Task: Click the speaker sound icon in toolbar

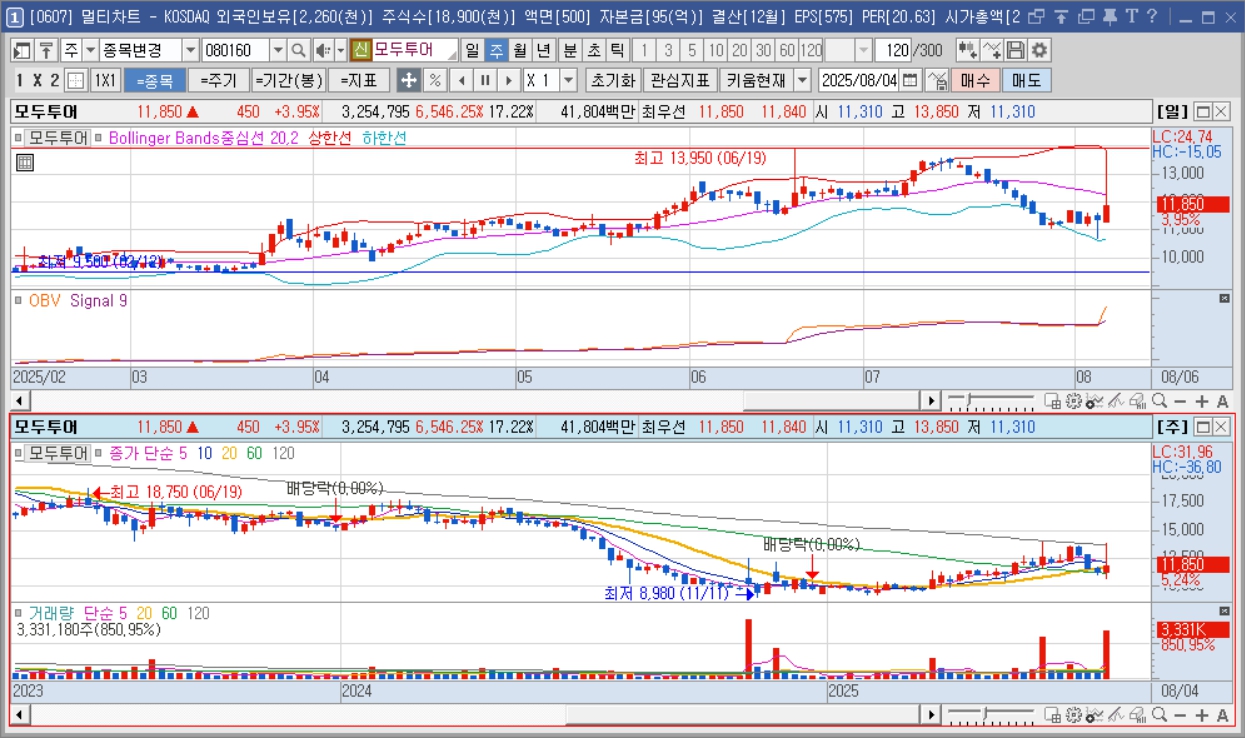Action: click(323, 50)
